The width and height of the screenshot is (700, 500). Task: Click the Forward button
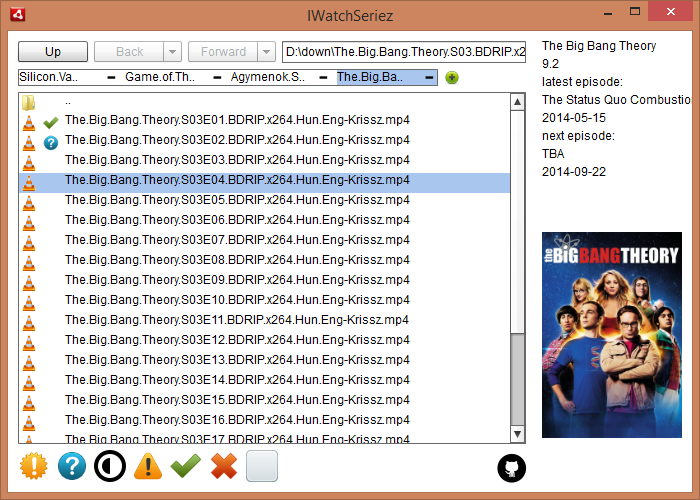click(223, 52)
